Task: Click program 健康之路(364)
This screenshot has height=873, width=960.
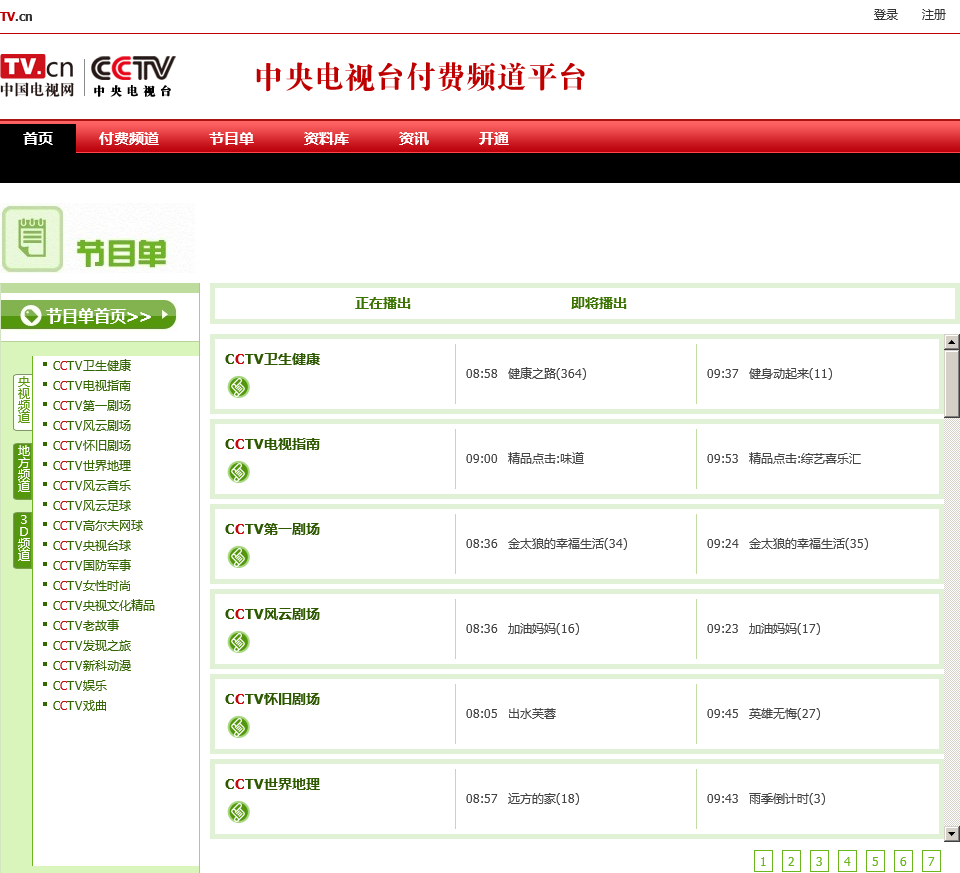Action: (547, 373)
